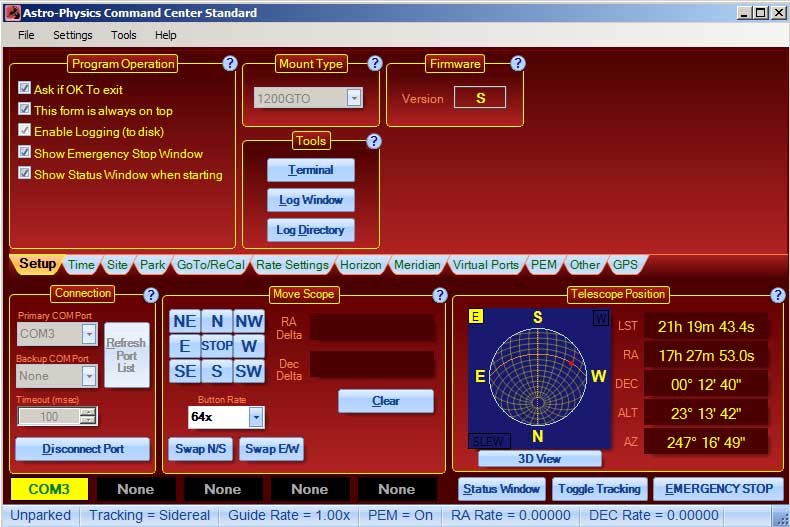790x527 pixels.
Task: Click the Timeout msec spinner arrows
Action: coord(88,416)
